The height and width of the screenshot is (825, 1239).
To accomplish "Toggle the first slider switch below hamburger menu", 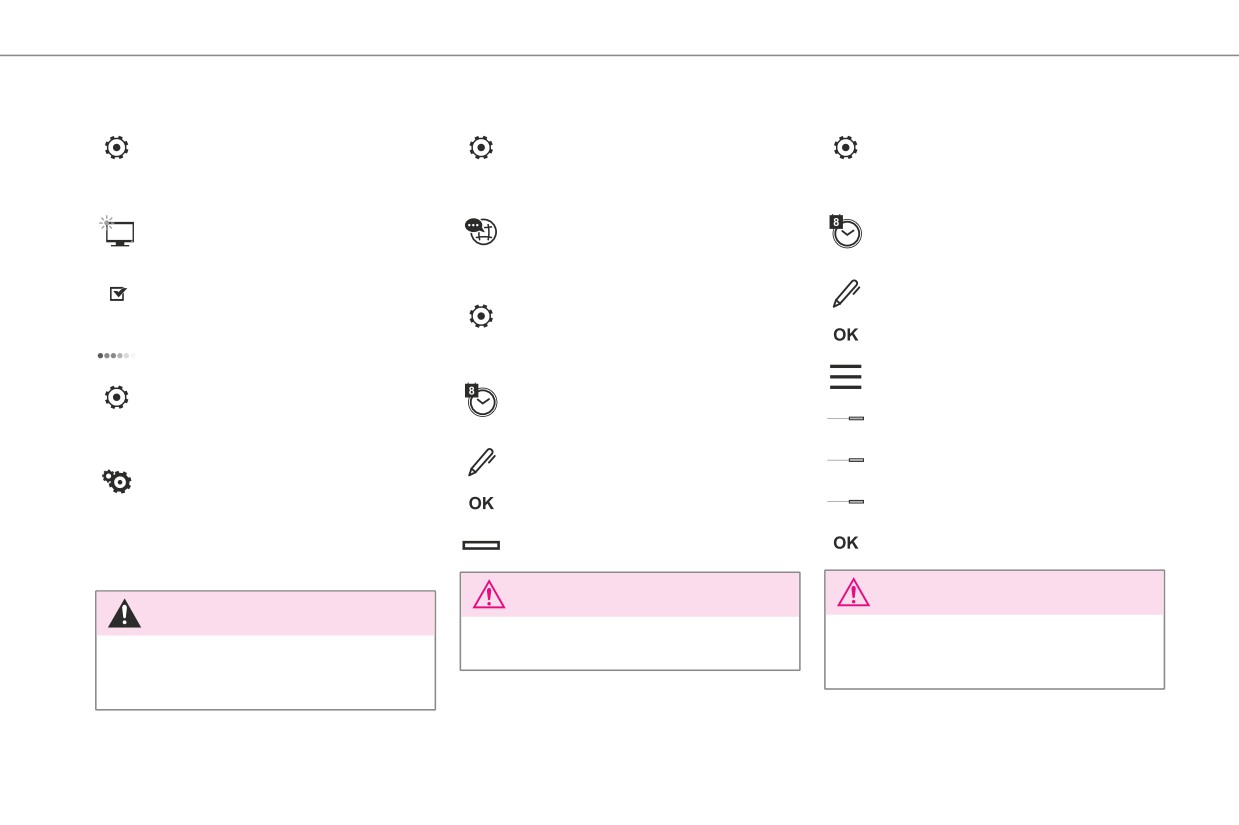I will click(x=846, y=418).
